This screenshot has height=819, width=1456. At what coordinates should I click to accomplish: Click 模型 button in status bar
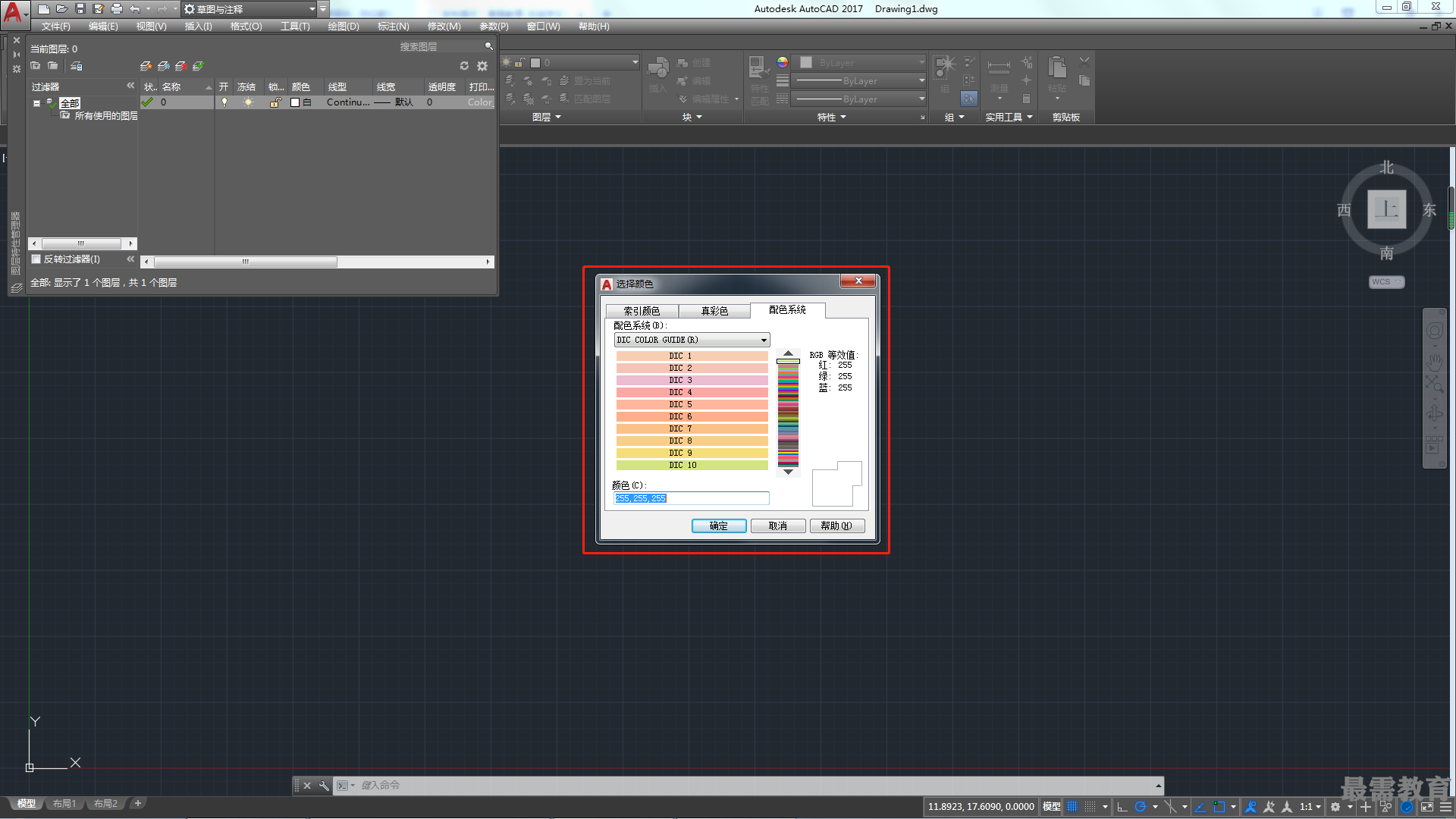tap(1052, 807)
